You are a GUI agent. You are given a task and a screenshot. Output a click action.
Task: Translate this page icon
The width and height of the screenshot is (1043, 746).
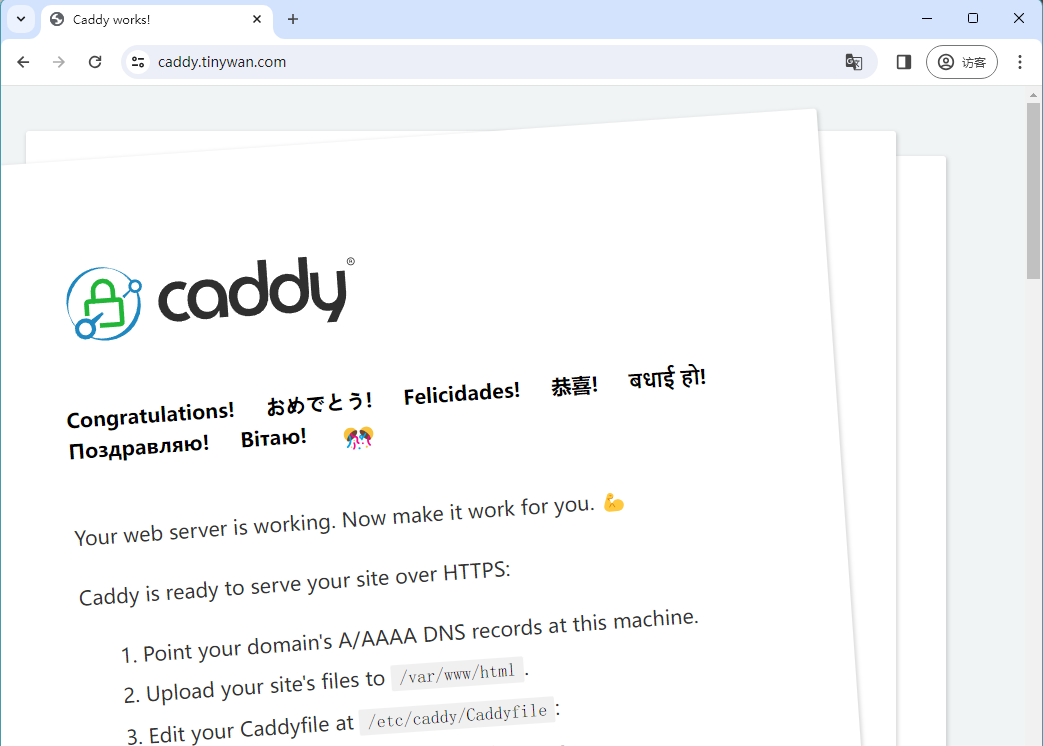tap(853, 62)
